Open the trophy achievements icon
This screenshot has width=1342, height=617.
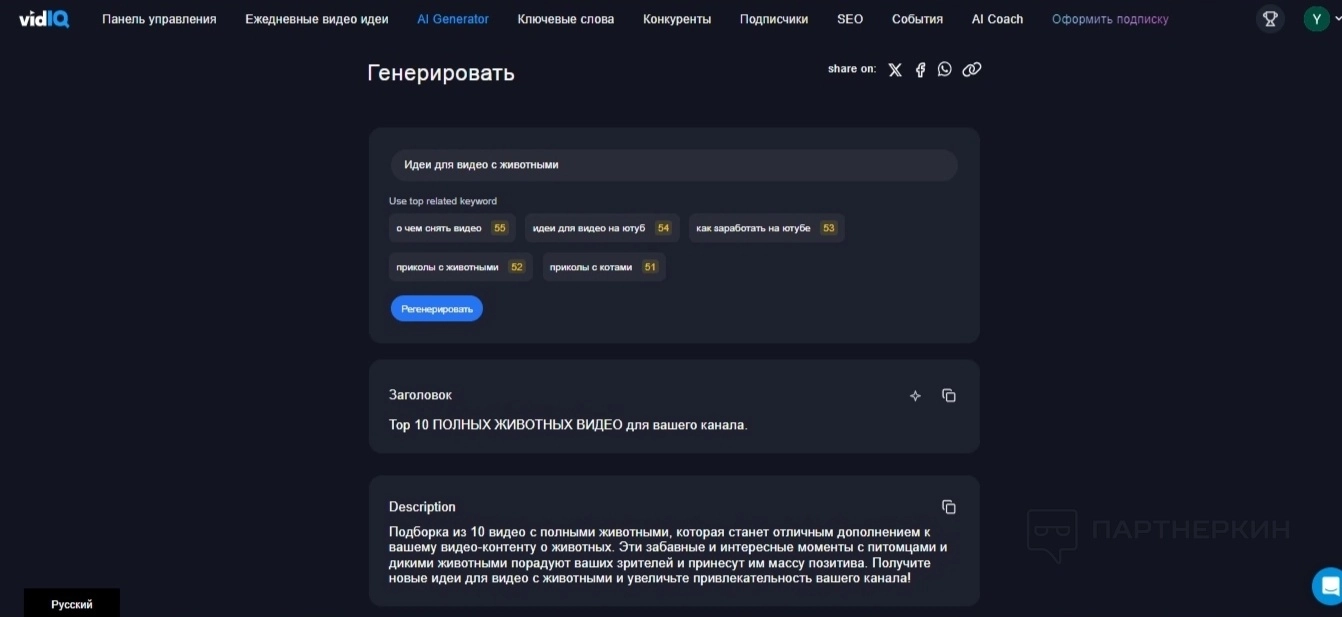[1270, 19]
